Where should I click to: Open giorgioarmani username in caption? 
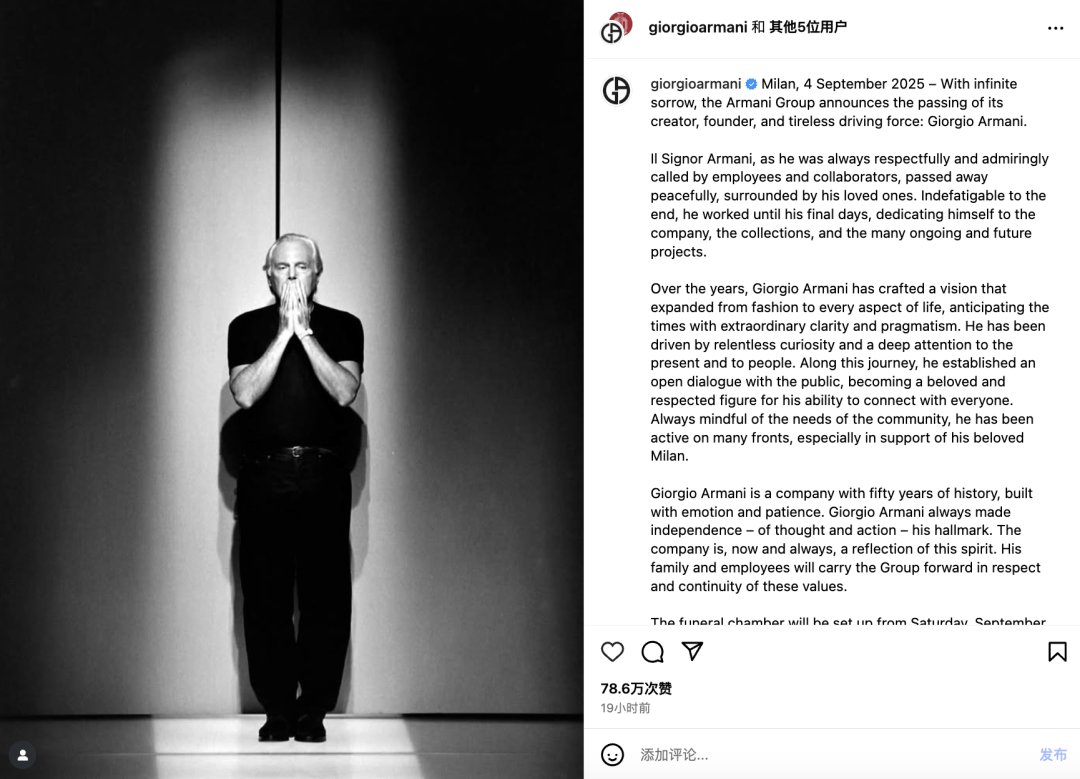pyautogui.click(x=696, y=84)
